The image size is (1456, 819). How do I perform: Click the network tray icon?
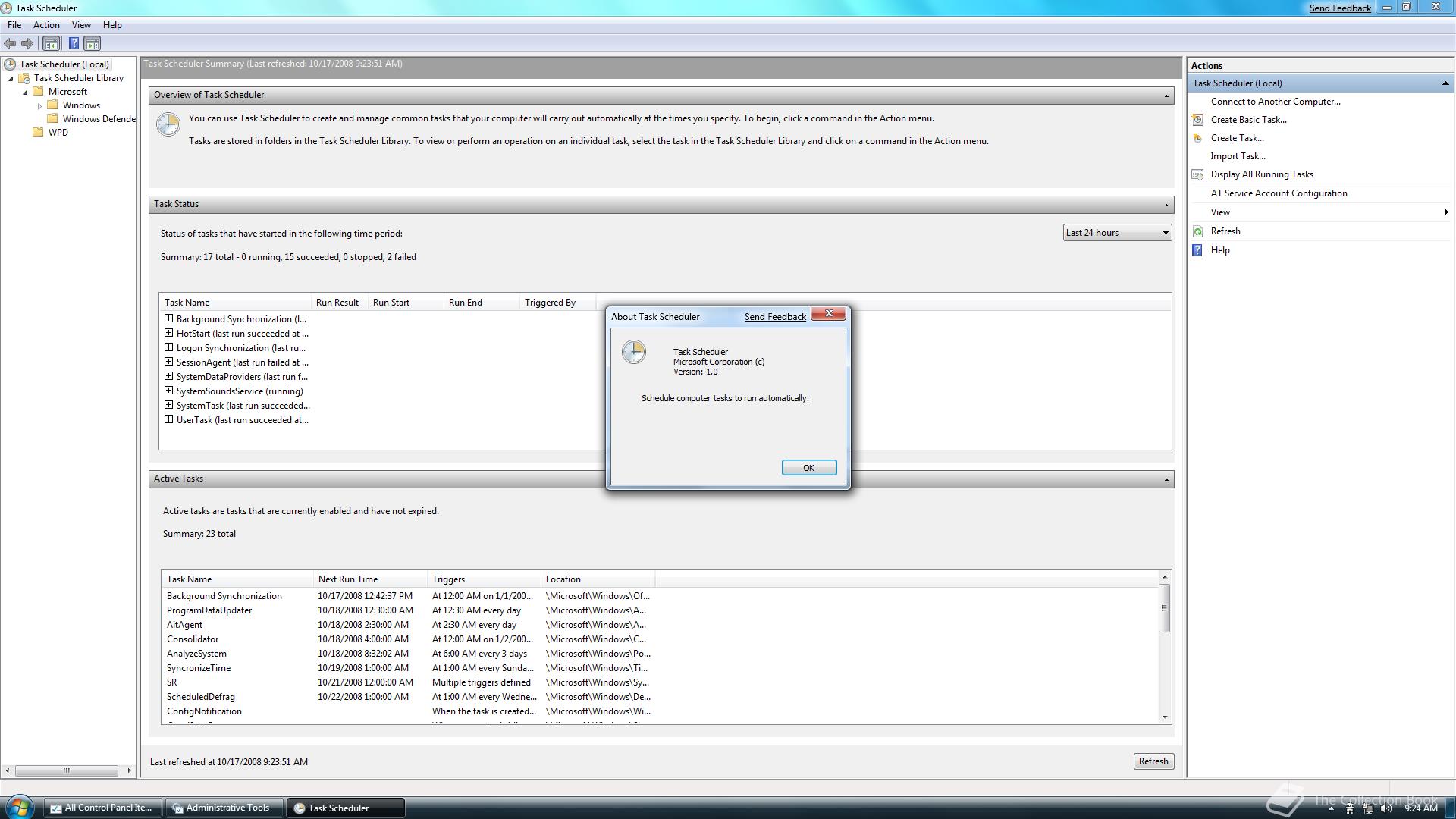click(x=1369, y=808)
